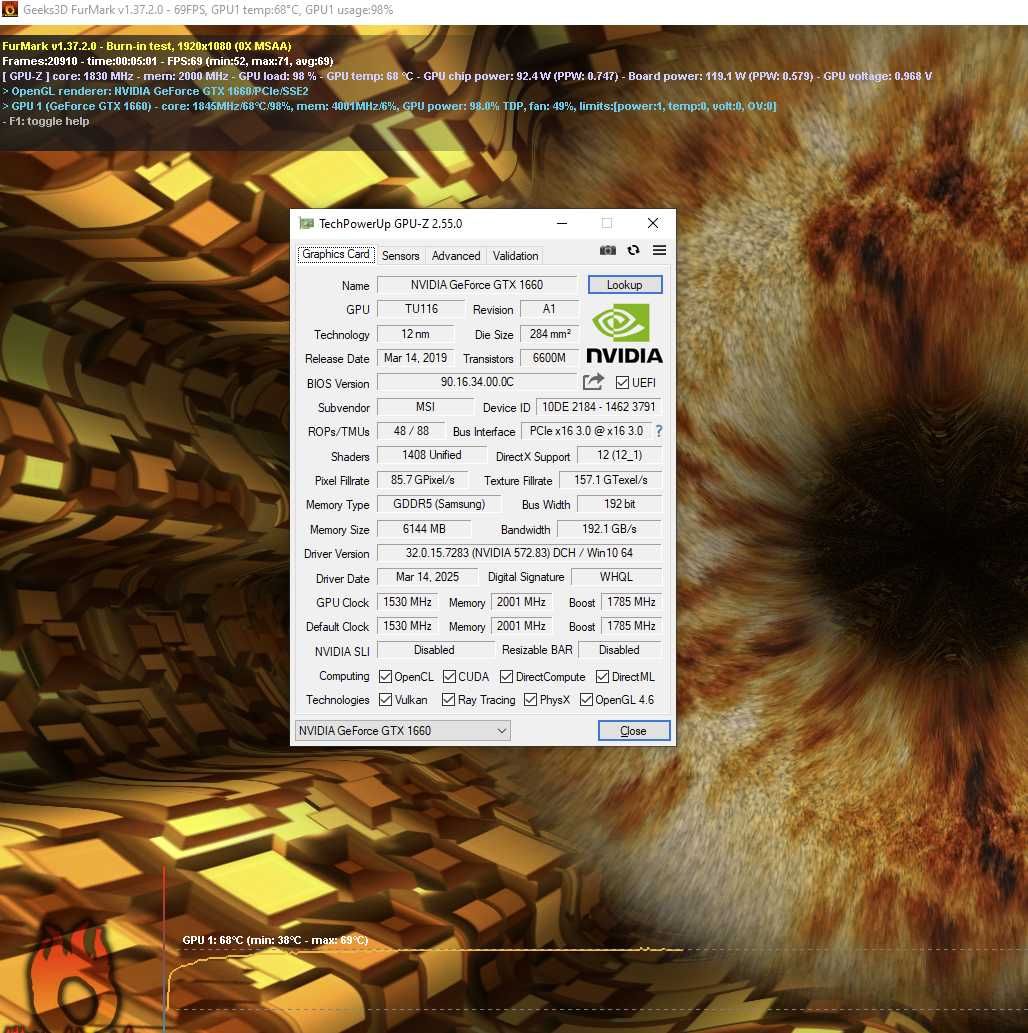Click the FurMark window title bar text

coord(208,10)
